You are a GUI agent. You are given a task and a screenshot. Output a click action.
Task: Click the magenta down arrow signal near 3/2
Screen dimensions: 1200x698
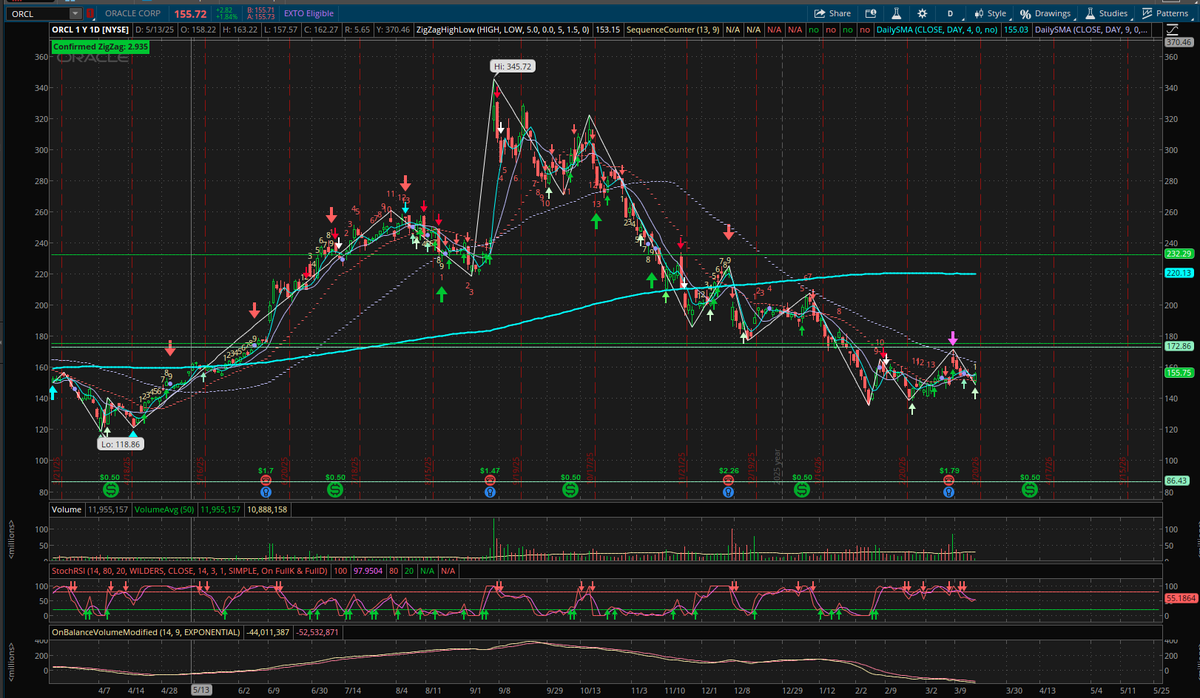[953, 338]
